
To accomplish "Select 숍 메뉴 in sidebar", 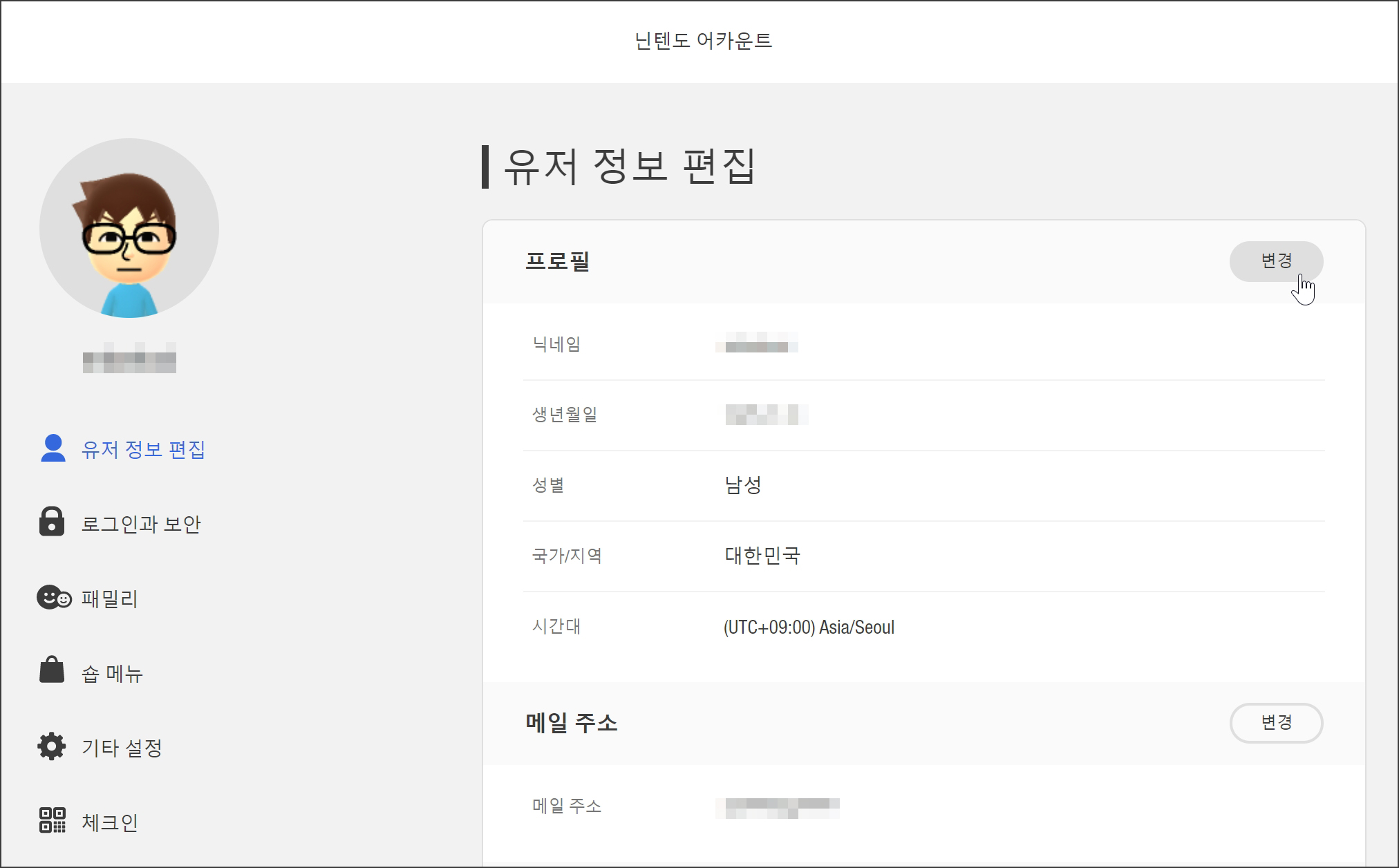I will point(112,673).
